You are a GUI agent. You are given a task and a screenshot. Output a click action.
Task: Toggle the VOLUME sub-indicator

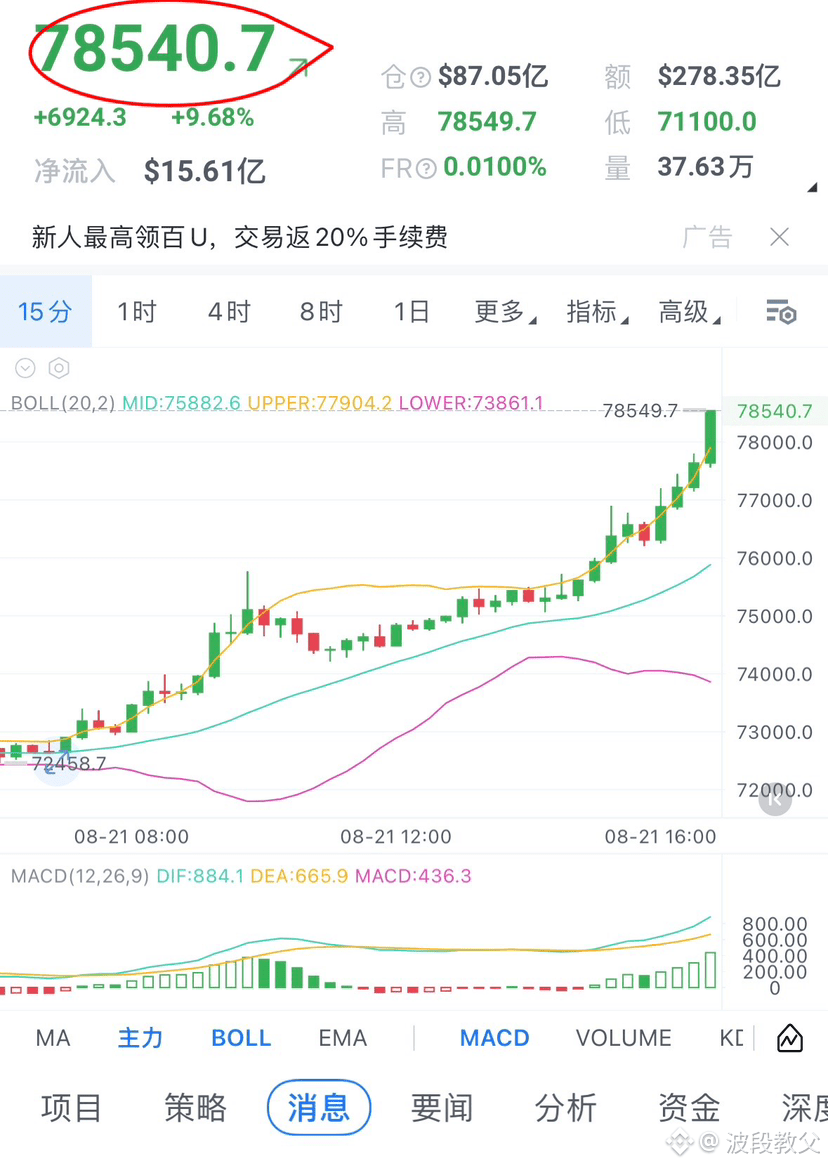click(624, 1038)
